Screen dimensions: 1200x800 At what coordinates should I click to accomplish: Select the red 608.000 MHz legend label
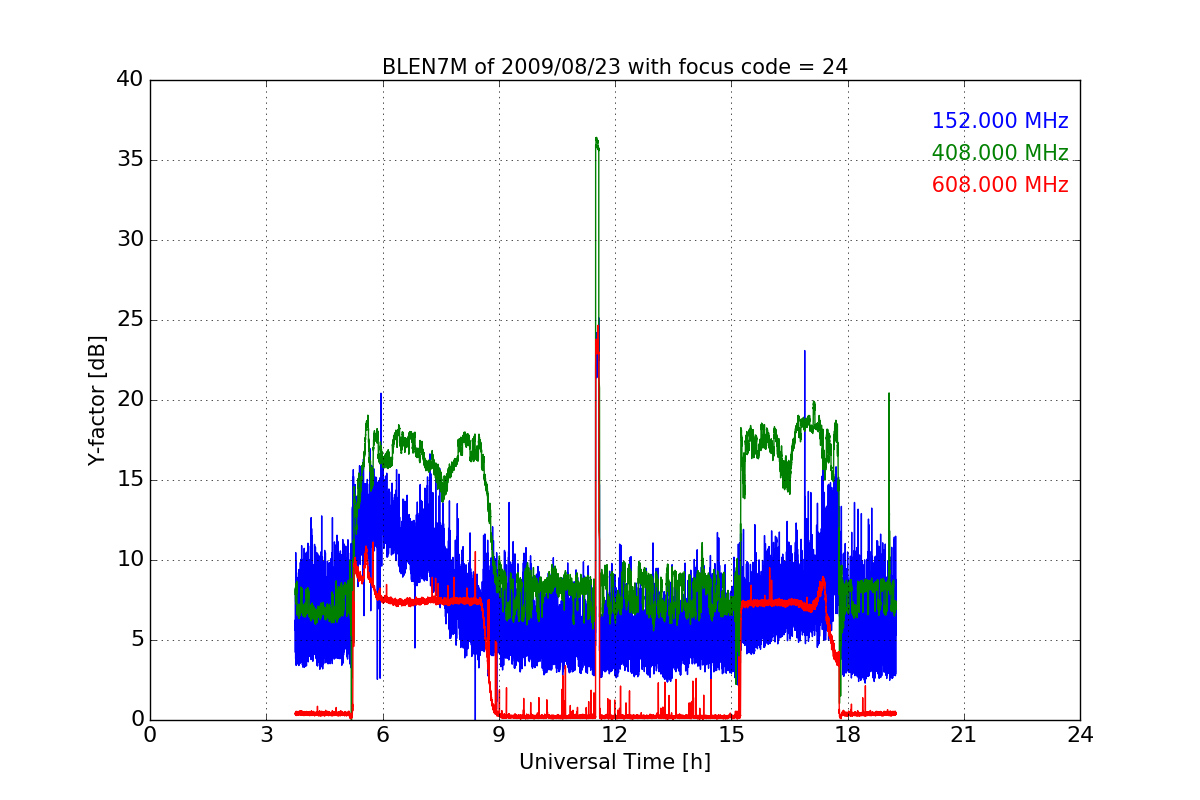[1000, 185]
